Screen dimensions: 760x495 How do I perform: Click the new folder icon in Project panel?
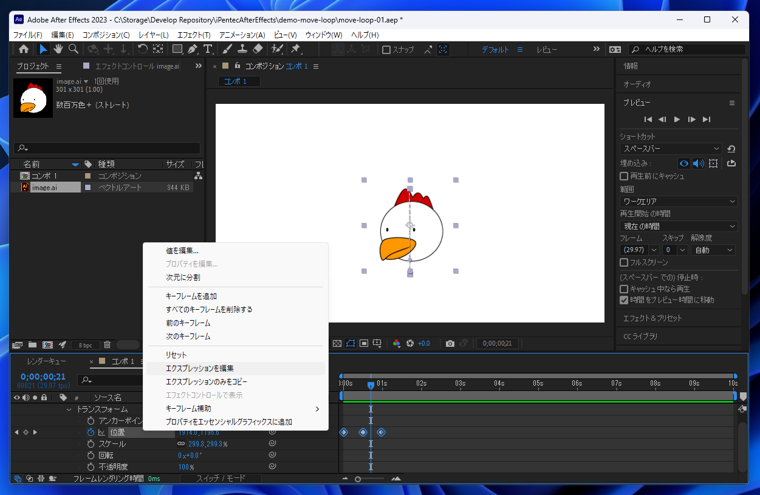point(32,345)
